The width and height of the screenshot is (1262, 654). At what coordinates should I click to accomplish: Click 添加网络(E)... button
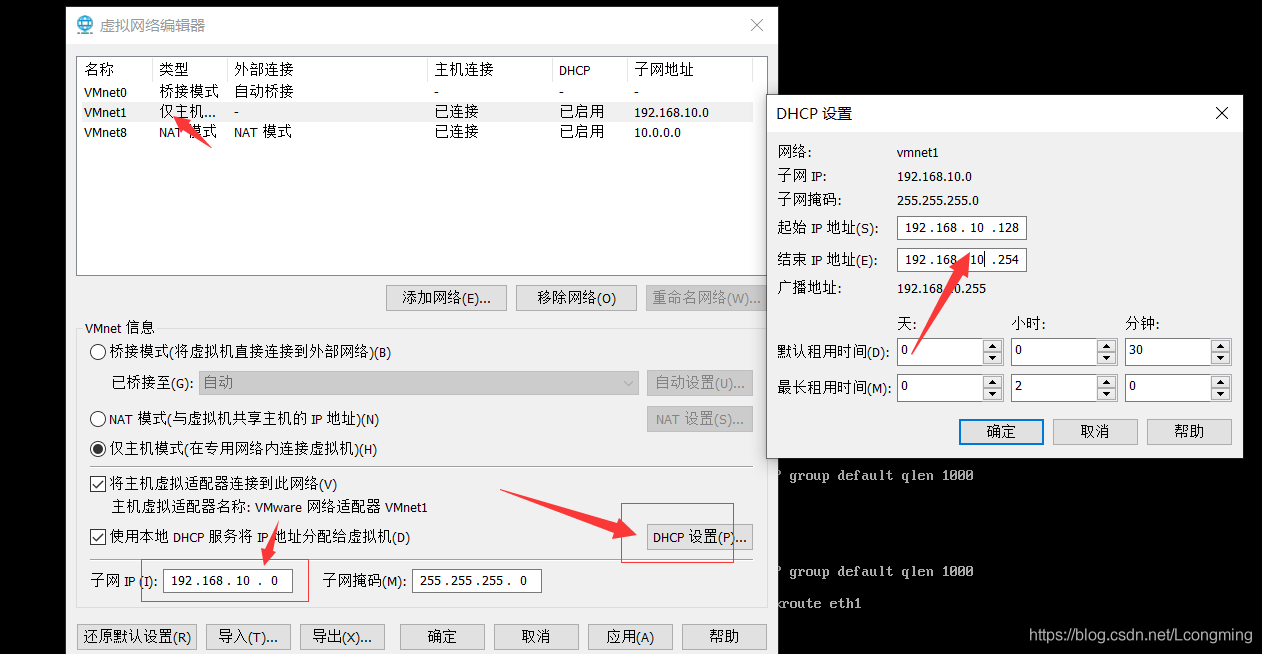tap(446, 297)
